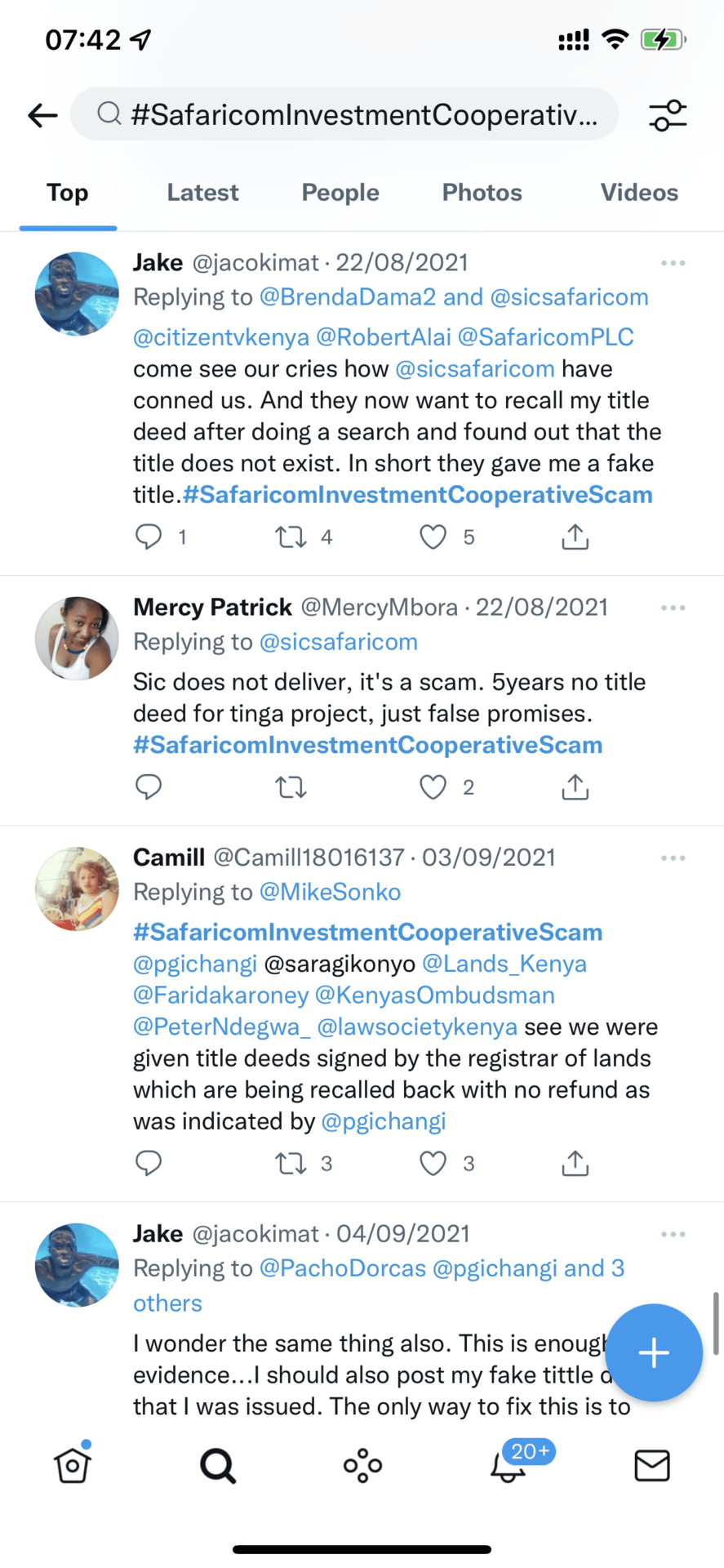Tap hashtag link in Mercy Patrick's tweet
The height and width of the screenshot is (1568, 724).
pos(367,745)
